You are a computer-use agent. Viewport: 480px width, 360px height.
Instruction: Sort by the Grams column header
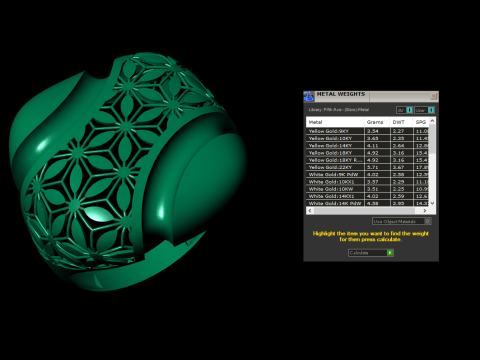click(x=377, y=122)
